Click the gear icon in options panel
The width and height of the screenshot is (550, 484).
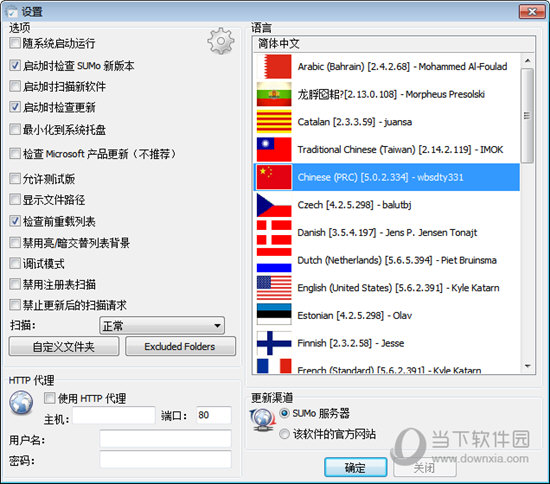coord(221,41)
